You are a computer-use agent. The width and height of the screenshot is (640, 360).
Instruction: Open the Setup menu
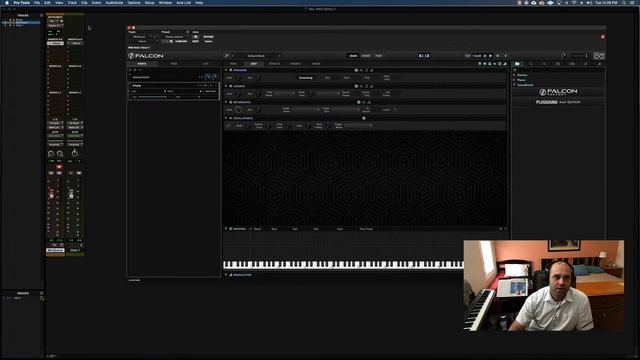pos(150,2)
